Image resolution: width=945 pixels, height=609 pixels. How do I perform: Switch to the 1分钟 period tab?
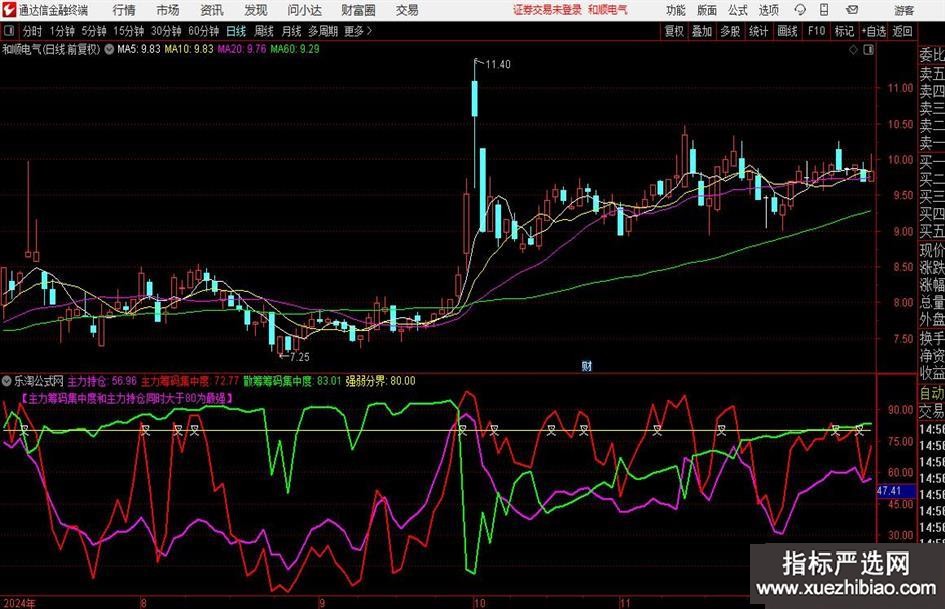tap(62, 31)
